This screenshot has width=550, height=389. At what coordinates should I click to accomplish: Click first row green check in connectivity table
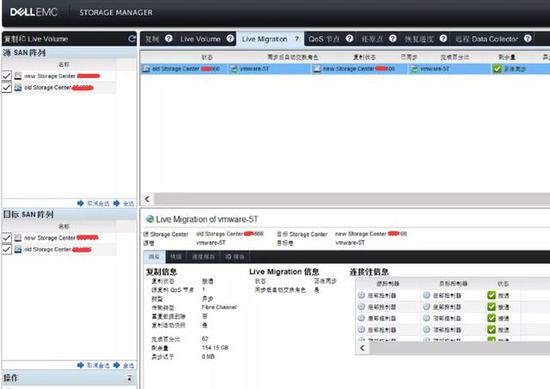coord(491,295)
